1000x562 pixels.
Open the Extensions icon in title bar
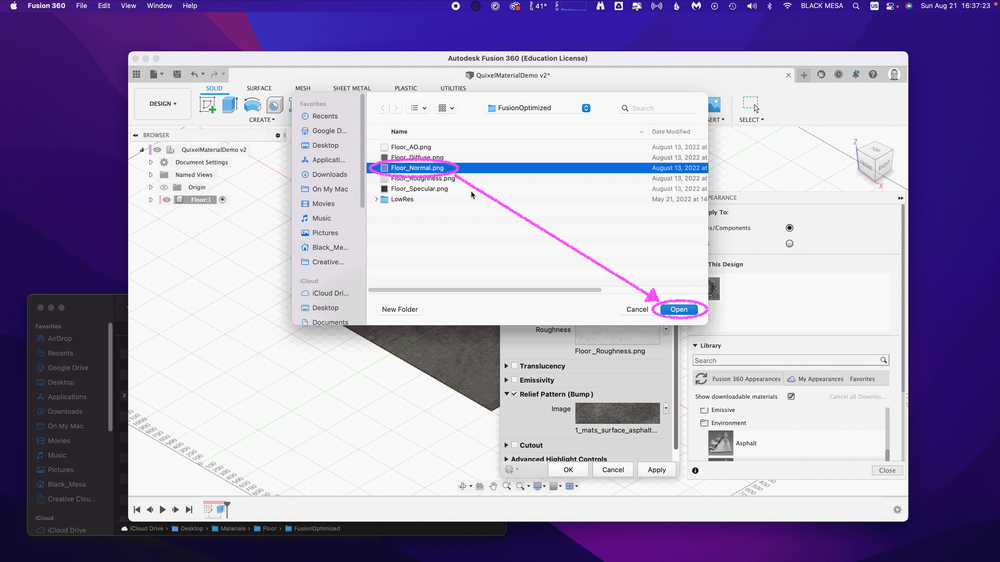pos(821,75)
